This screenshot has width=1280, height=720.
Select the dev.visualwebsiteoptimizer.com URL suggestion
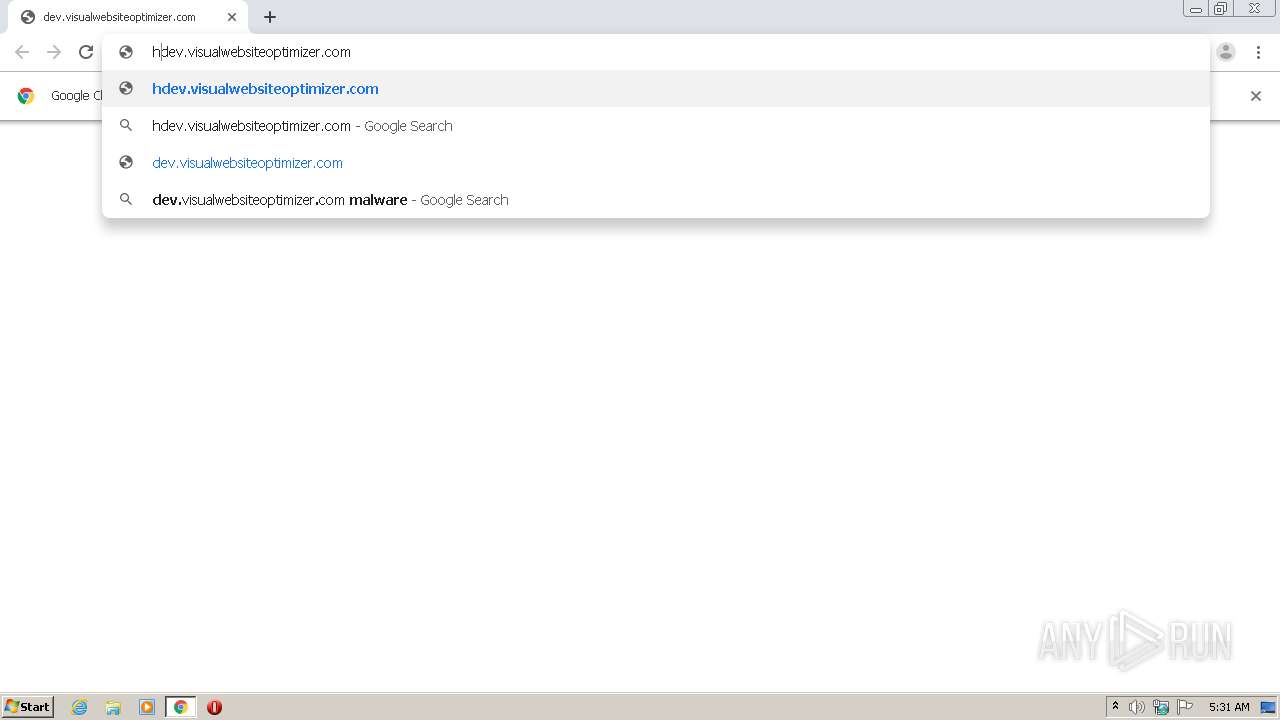[656, 163]
